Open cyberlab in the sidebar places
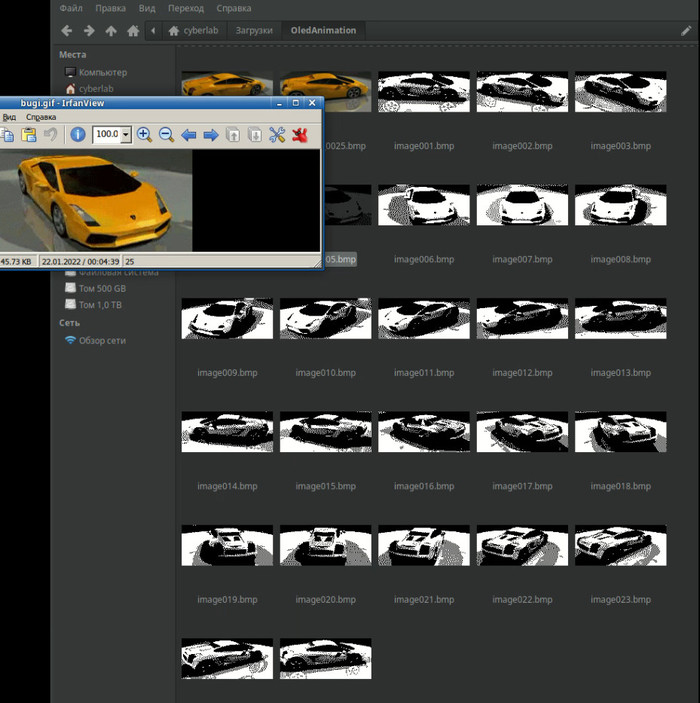 (x=89, y=89)
